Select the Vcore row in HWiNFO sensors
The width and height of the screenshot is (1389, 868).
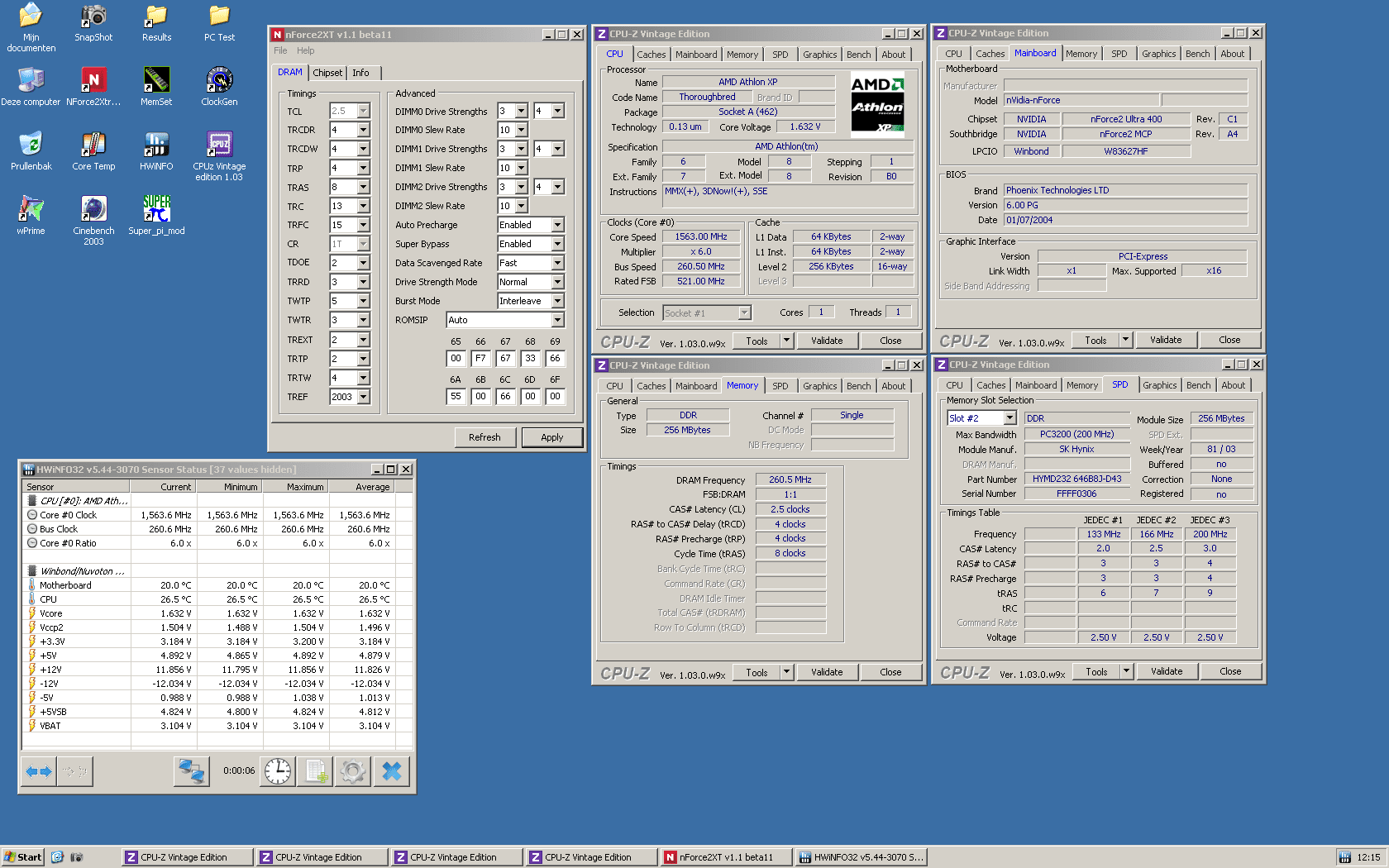(x=217, y=613)
